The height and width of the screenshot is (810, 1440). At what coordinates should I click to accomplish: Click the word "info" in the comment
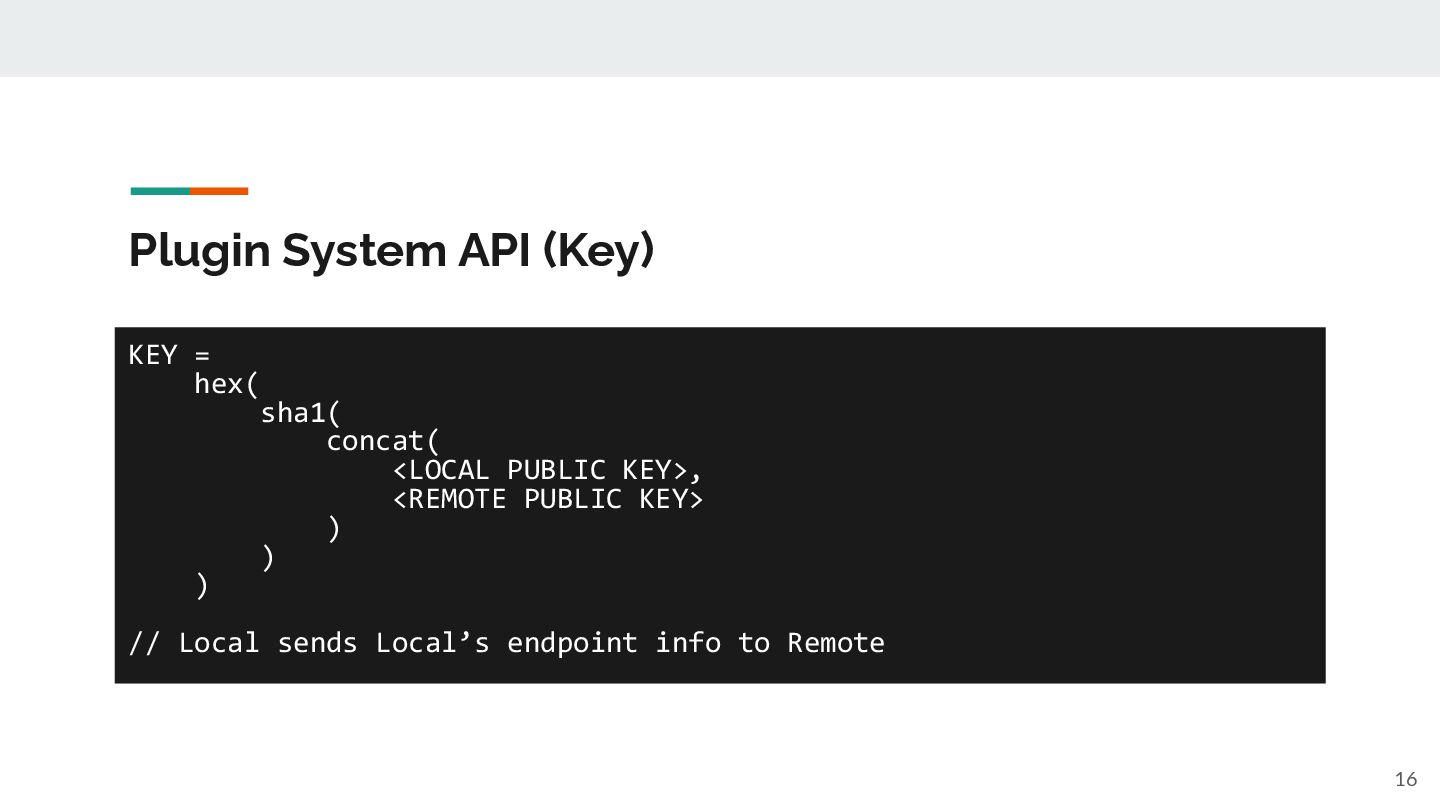tap(688, 643)
